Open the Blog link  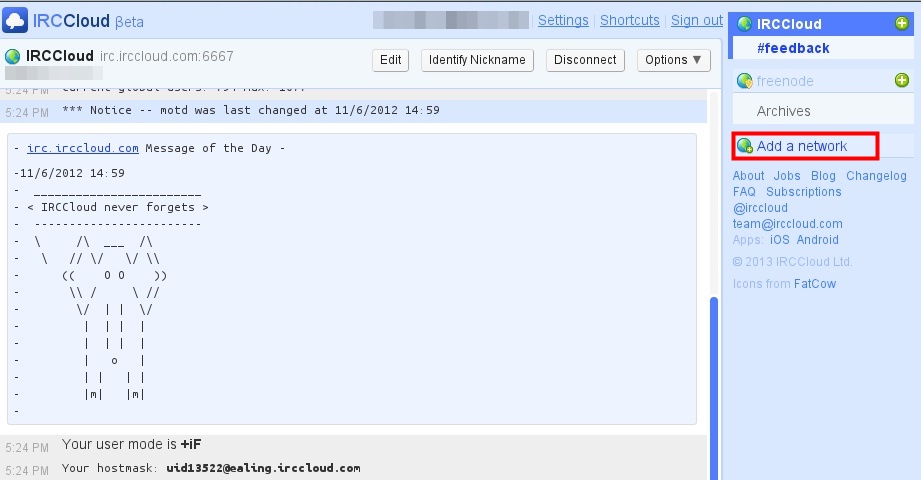point(823,176)
